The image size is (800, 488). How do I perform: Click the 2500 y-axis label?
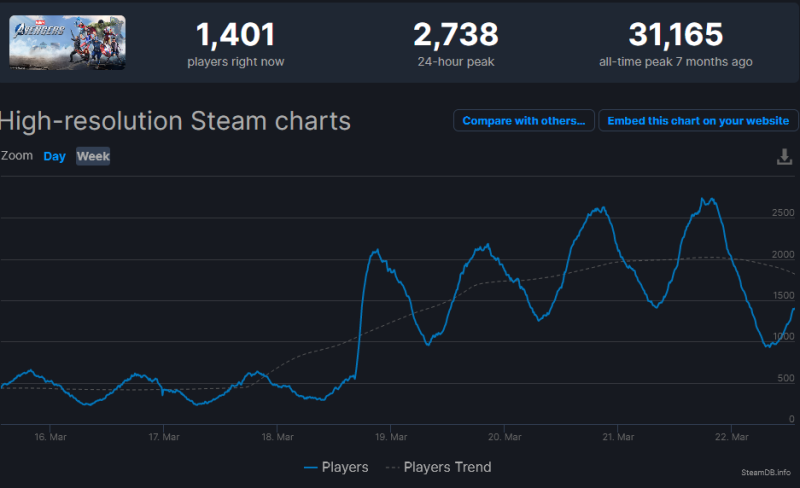click(783, 213)
